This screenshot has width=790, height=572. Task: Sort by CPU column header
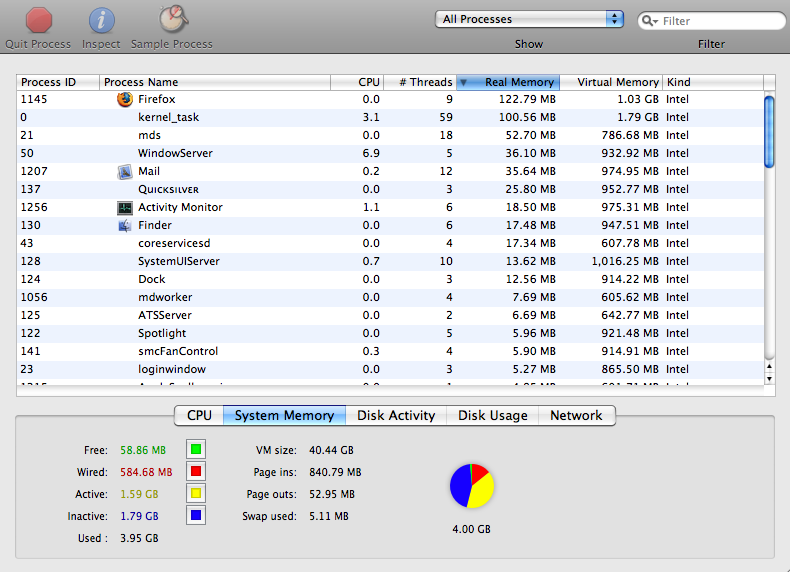[357, 82]
